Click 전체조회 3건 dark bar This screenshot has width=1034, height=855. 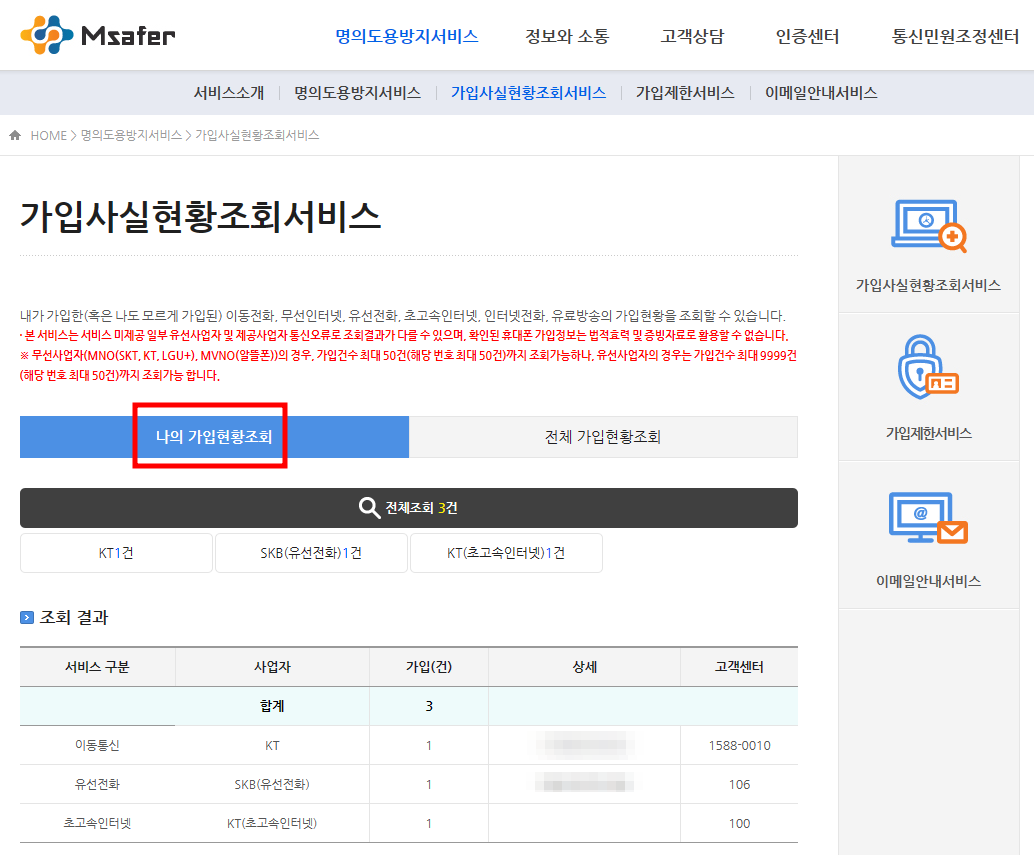tap(409, 508)
